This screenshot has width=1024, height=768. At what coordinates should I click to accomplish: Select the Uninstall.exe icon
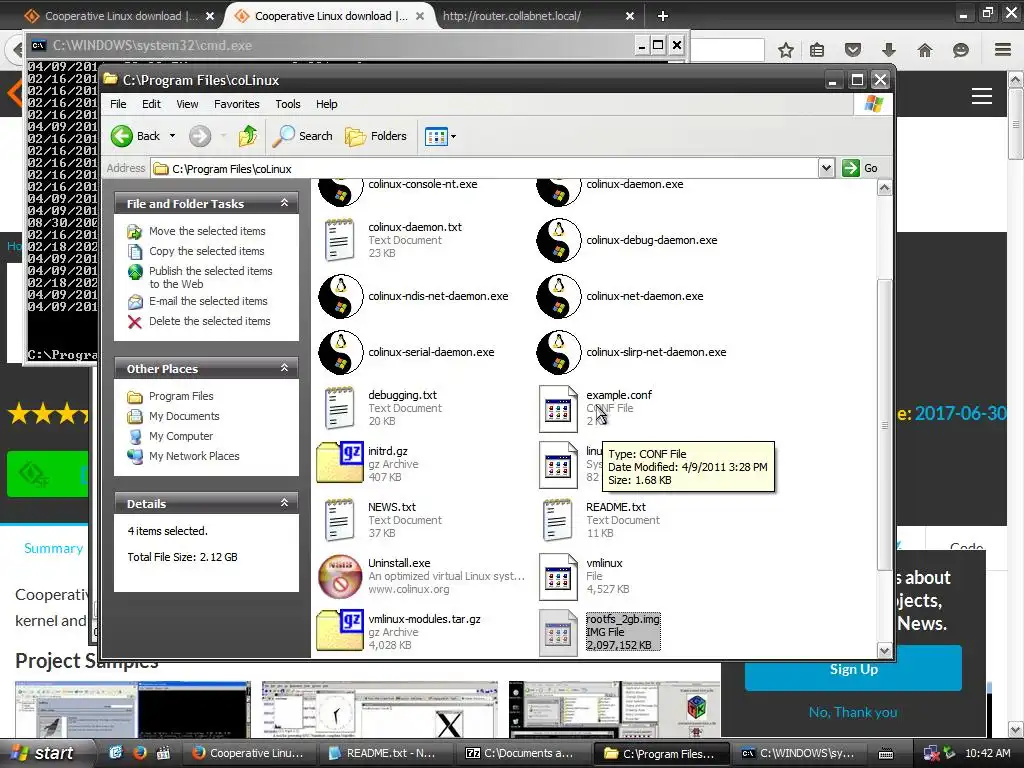coord(340,576)
